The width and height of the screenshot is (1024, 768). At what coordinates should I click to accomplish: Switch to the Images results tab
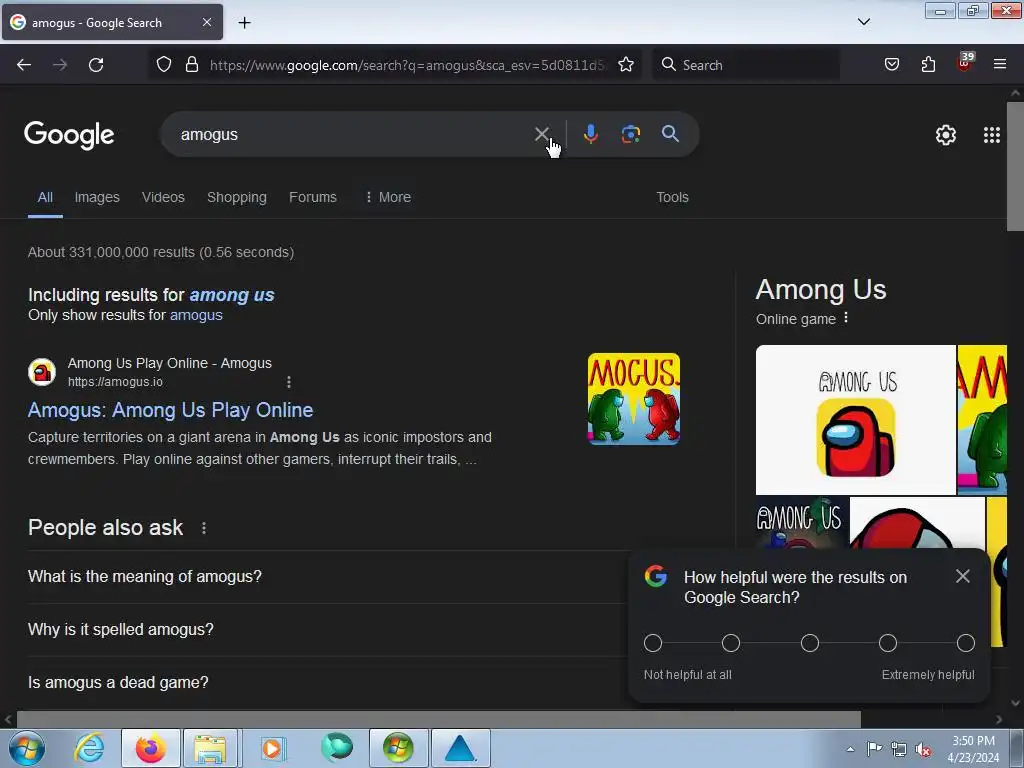pyautogui.click(x=97, y=197)
